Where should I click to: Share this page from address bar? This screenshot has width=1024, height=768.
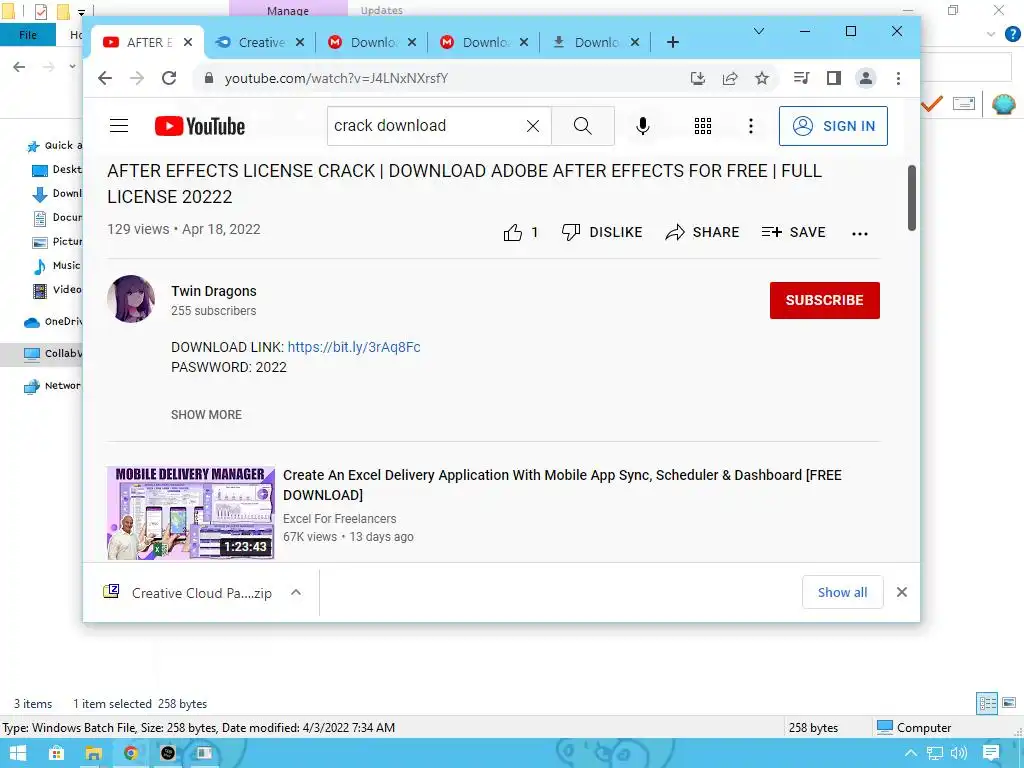(729, 78)
